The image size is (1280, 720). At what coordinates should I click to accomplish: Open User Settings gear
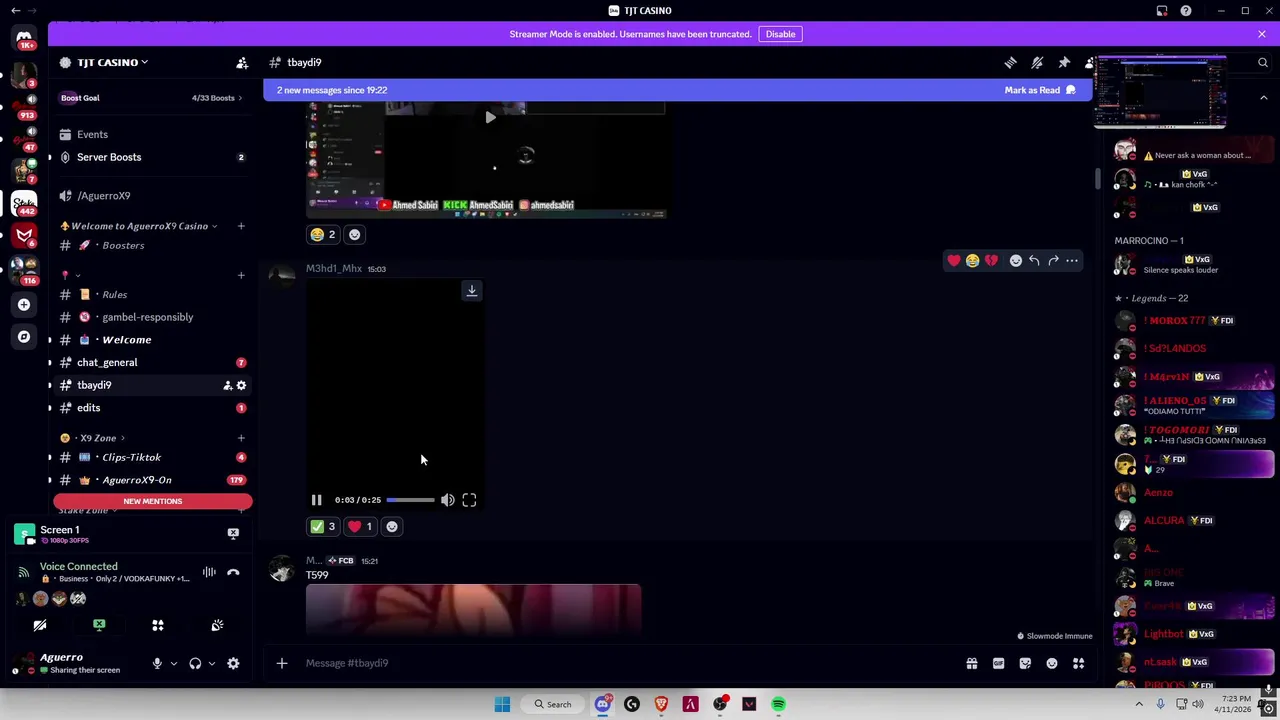click(x=233, y=663)
